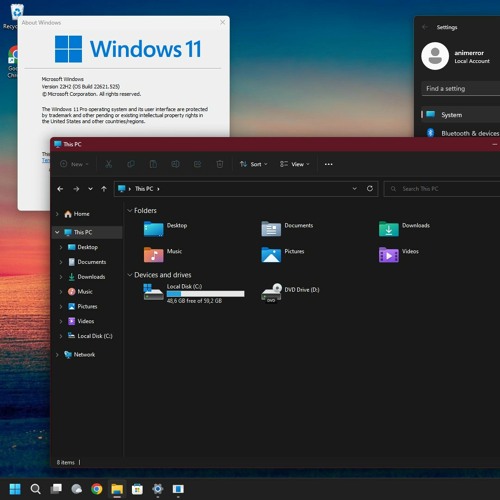
Task: Click the Copy icon in Explorer toolbar
Action: coord(131,164)
